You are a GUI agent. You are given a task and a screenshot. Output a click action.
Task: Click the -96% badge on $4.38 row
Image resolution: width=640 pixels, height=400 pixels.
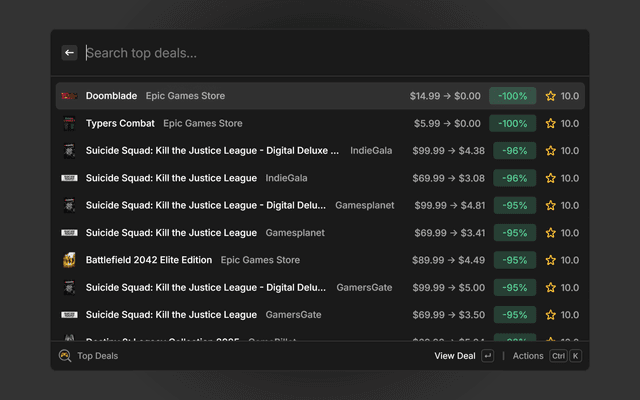(515, 151)
